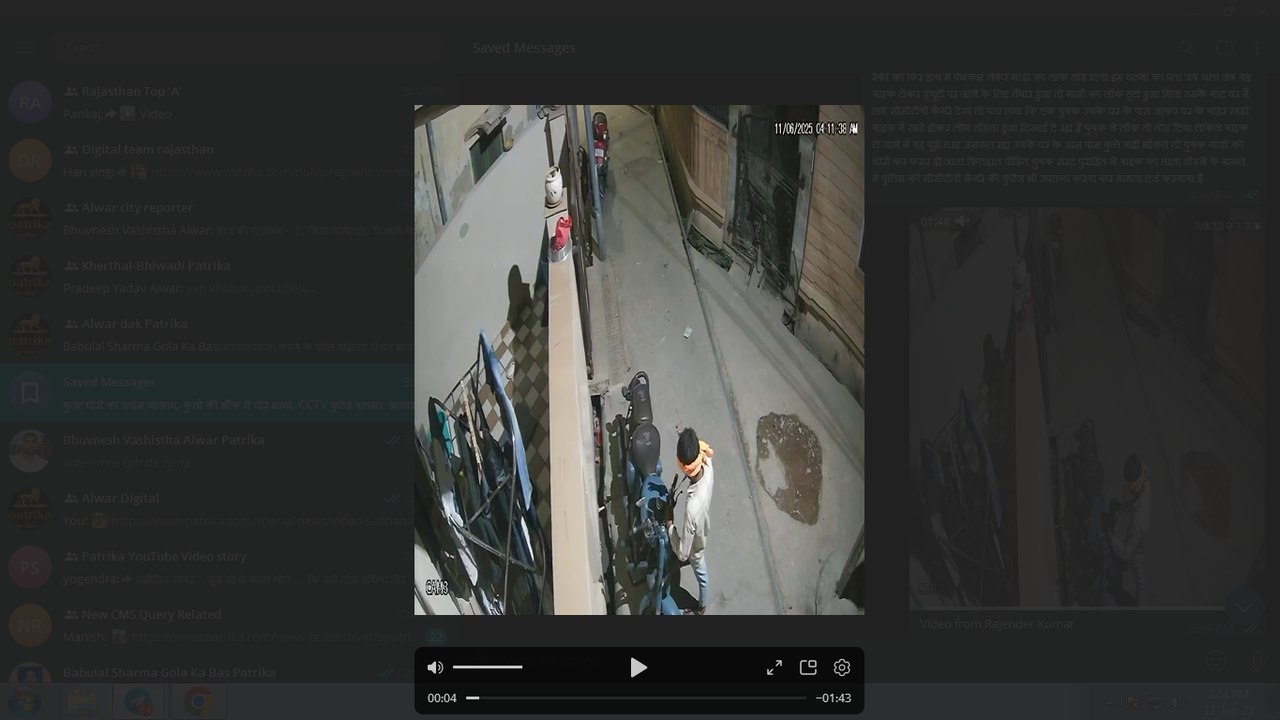
Task: Open Telegram from Windows taskbar
Action: (x=139, y=703)
